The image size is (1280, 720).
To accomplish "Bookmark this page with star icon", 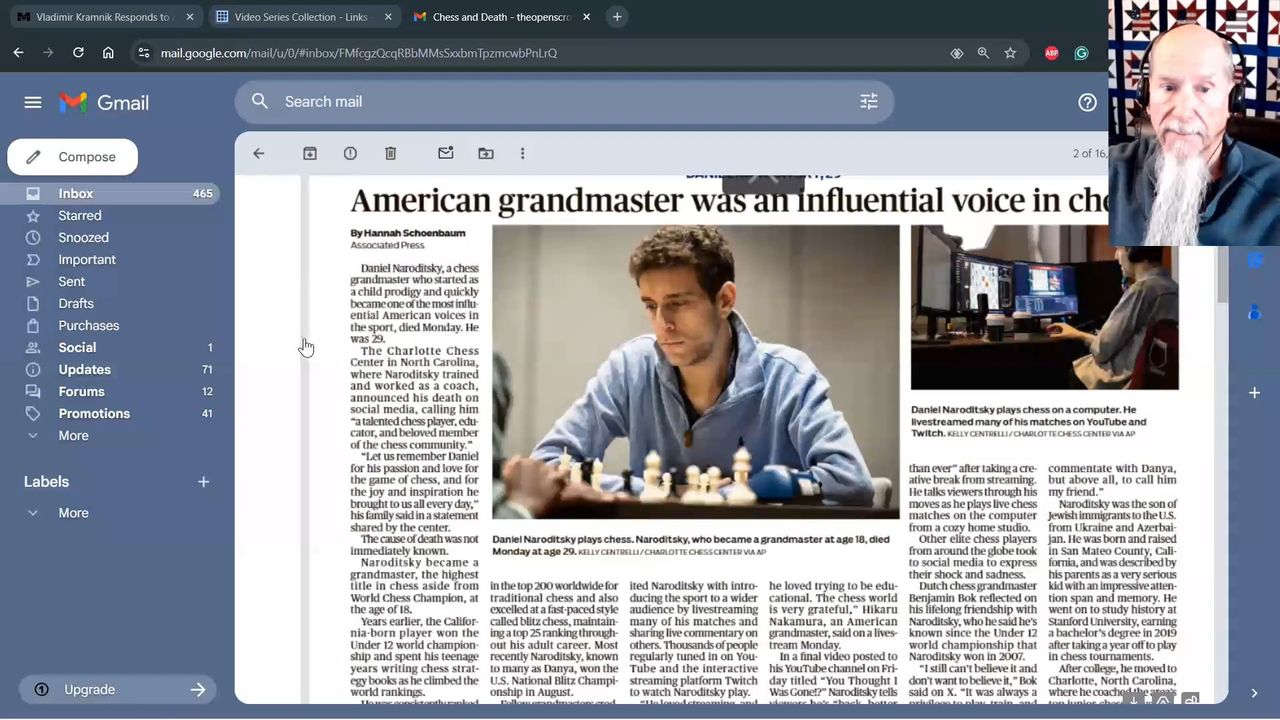I will pos(1010,53).
